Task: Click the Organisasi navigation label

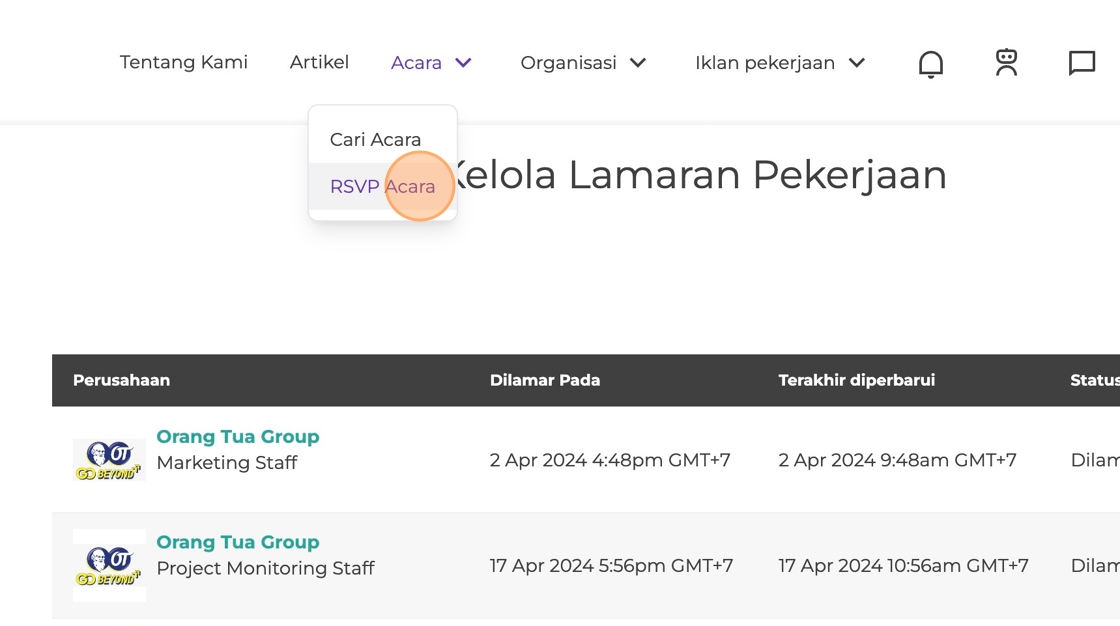Action: [x=568, y=63]
